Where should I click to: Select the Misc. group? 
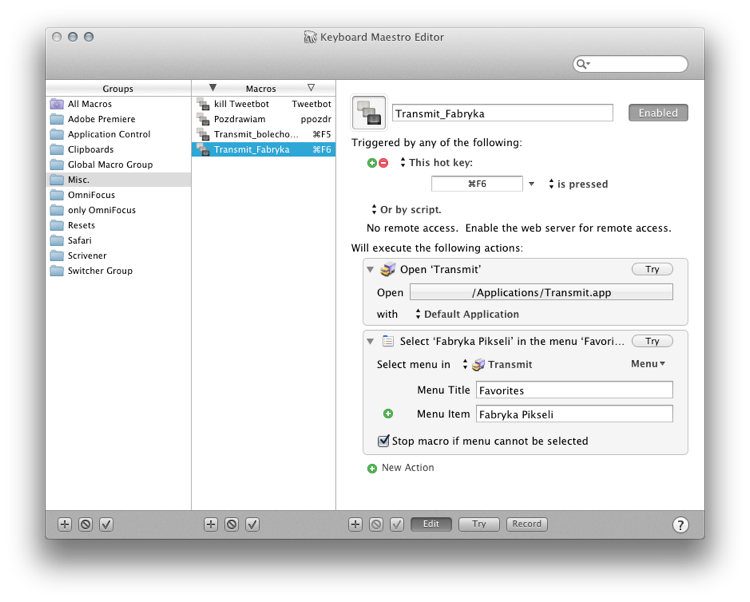tap(119, 180)
